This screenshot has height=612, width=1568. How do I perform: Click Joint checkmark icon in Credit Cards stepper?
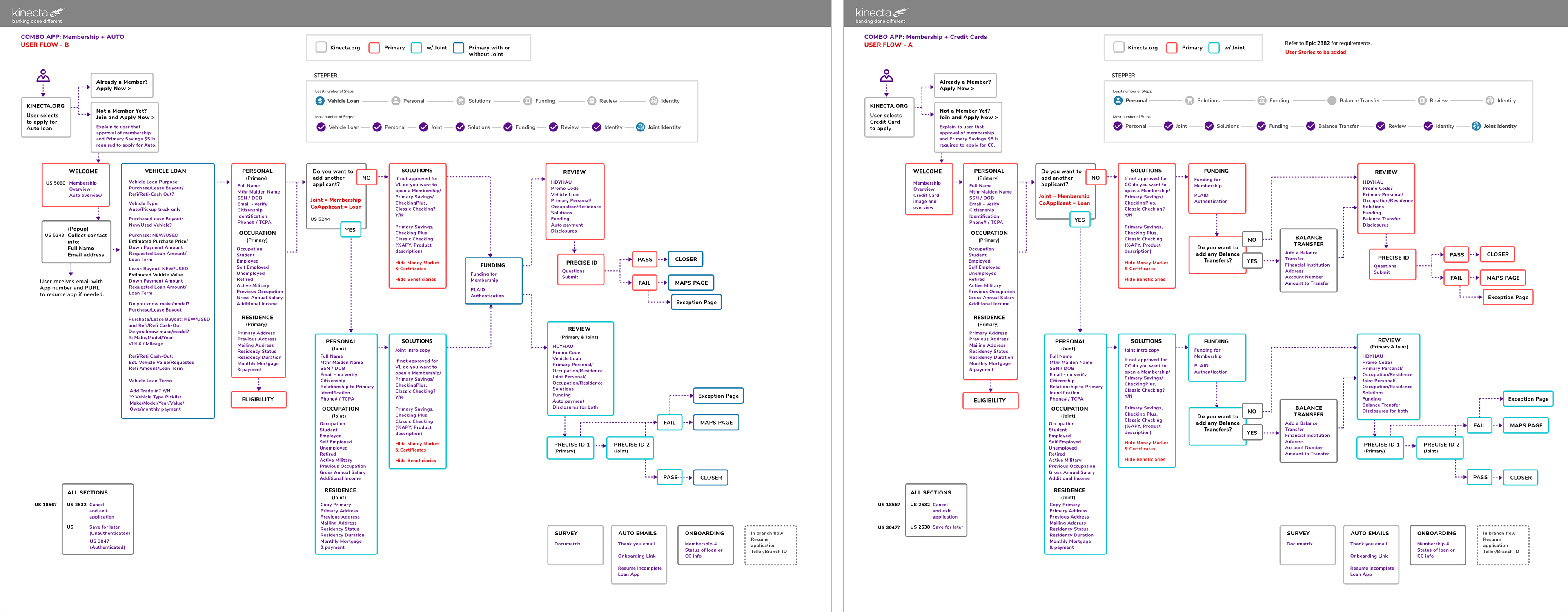(1168, 126)
